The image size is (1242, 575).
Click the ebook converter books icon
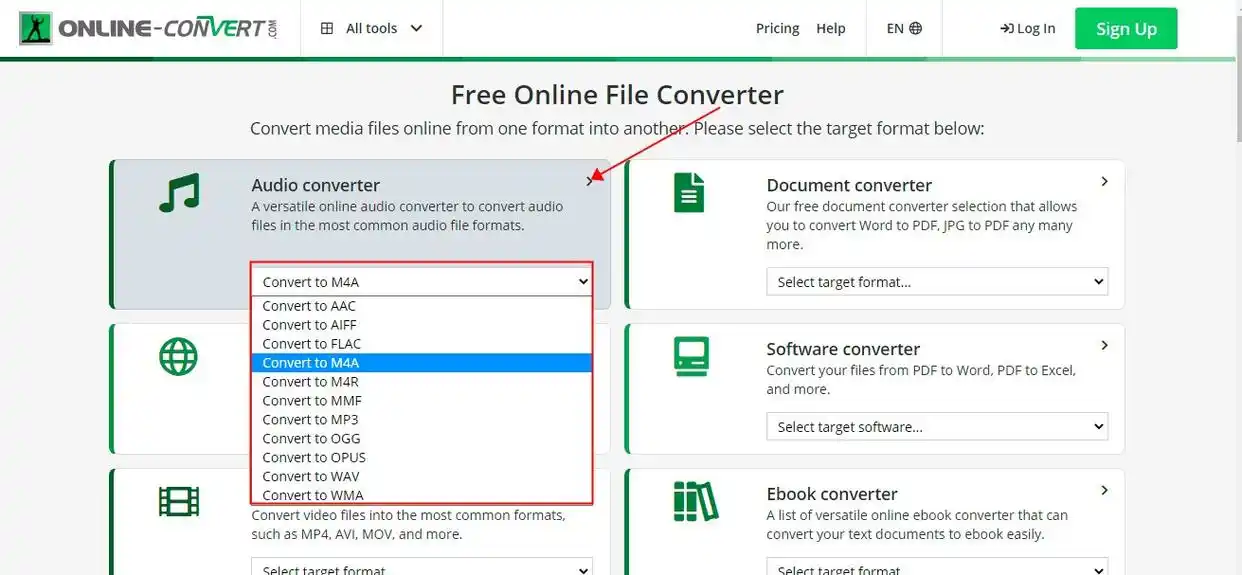pos(695,501)
